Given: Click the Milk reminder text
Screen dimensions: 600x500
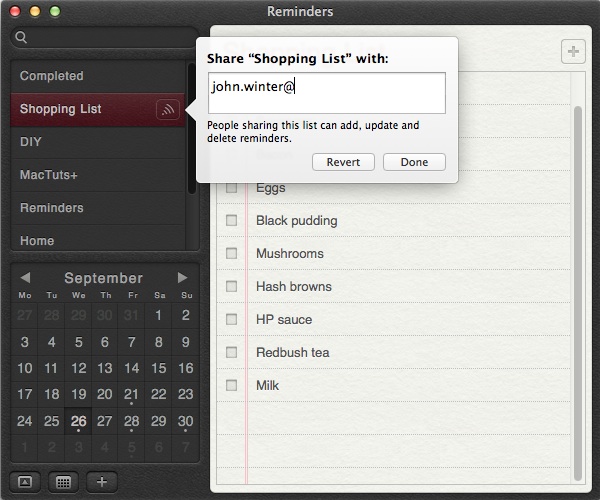Looking at the screenshot, I should pos(267,385).
